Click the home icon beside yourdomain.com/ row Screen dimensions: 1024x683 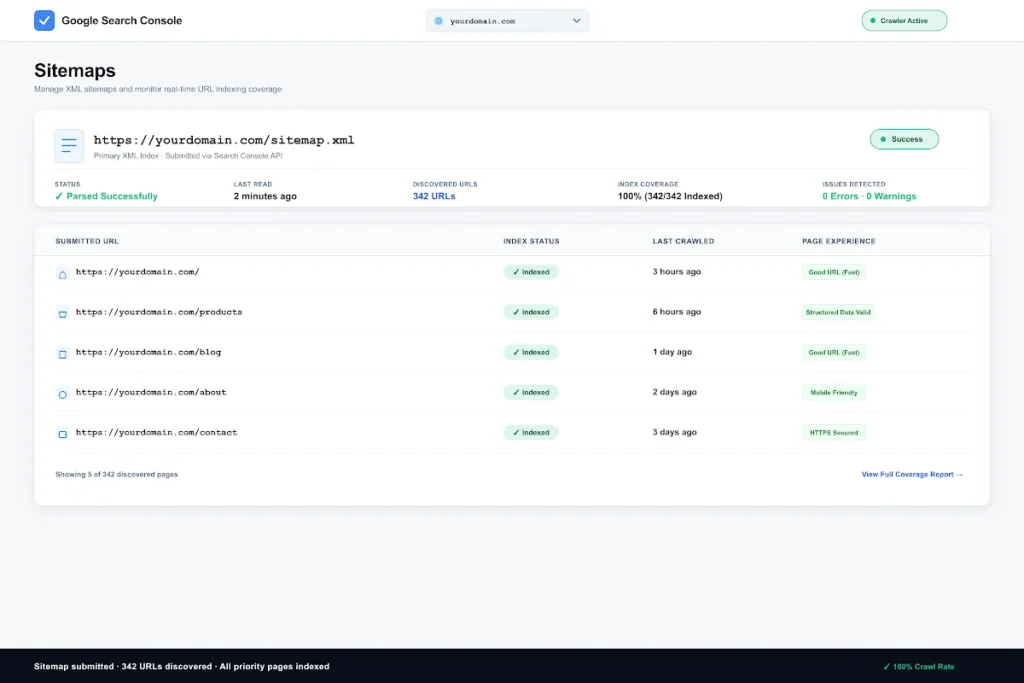click(x=63, y=274)
